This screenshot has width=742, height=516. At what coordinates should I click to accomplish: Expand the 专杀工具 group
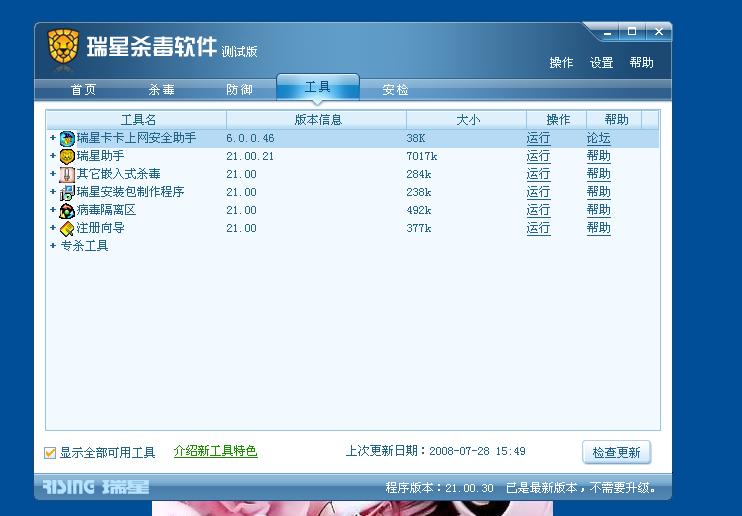(x=53, y=246)
